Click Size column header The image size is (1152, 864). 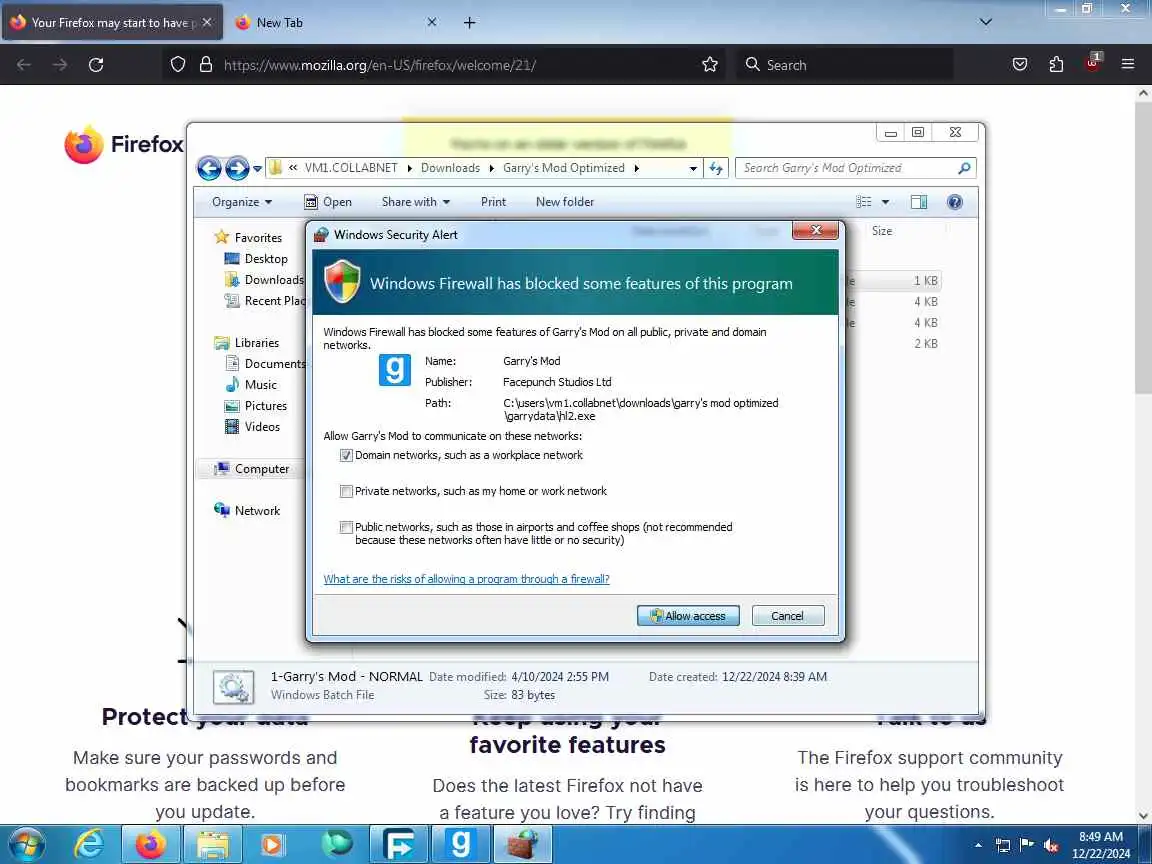point(882,231)
